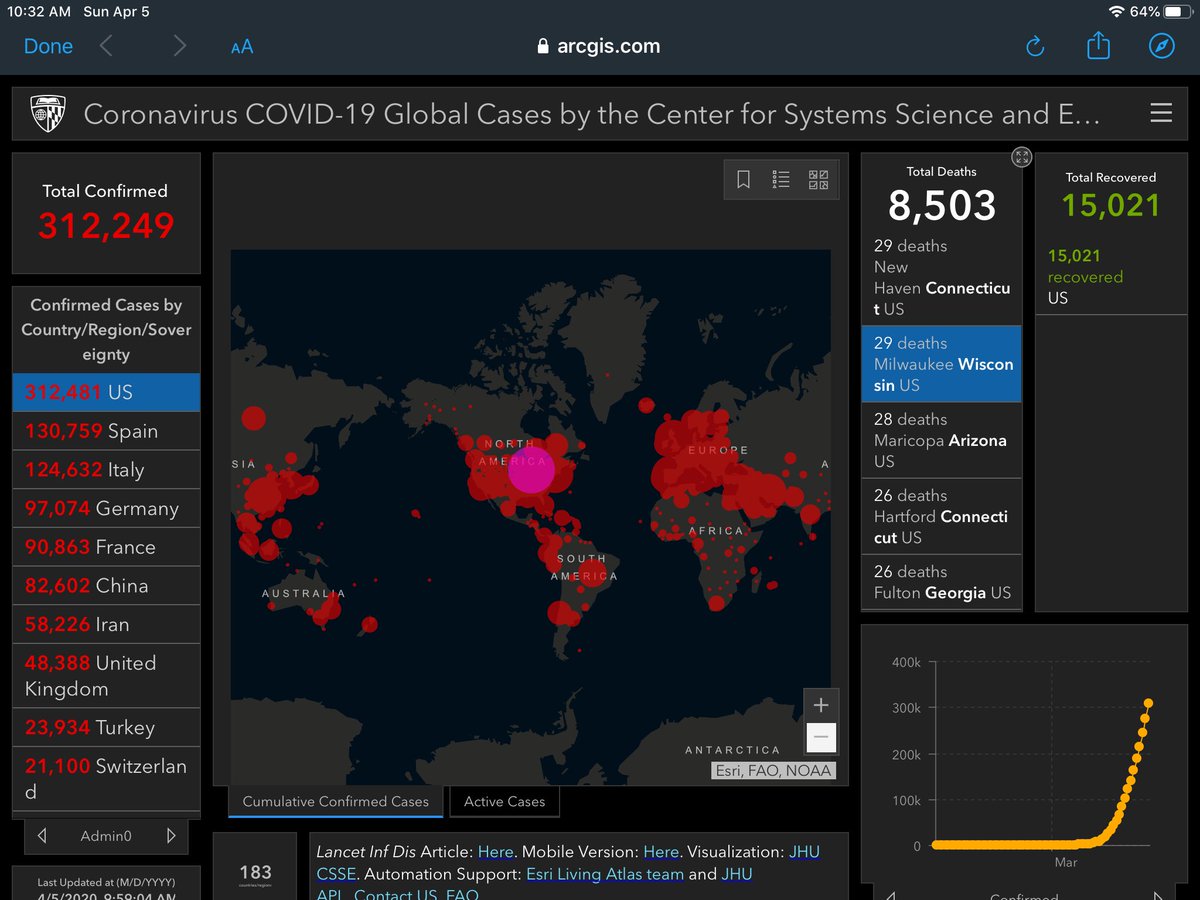
Task: Go back with the browser back arrow
Action: 106,46
